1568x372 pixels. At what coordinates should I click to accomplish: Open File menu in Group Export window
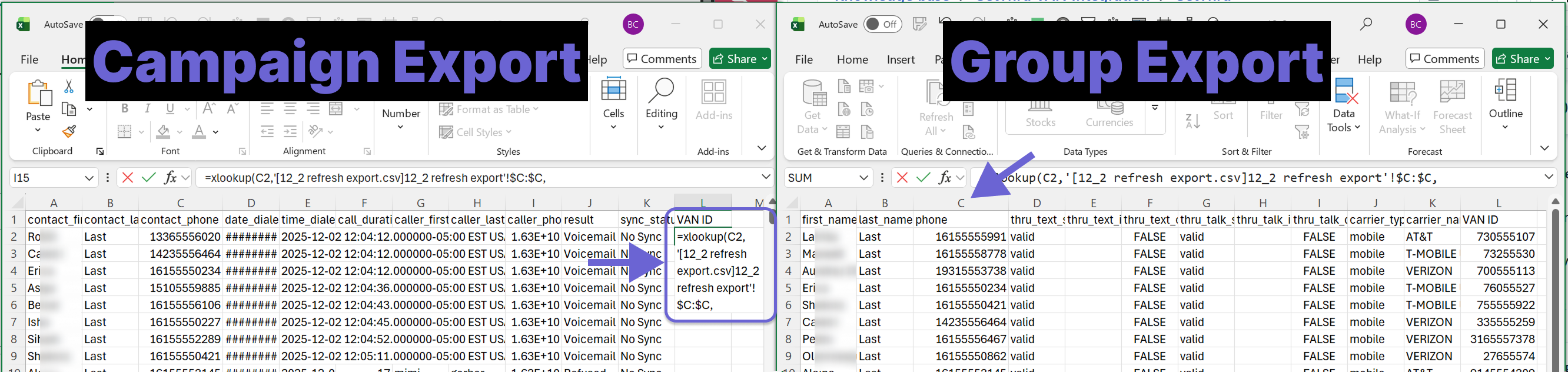(803, 59)
